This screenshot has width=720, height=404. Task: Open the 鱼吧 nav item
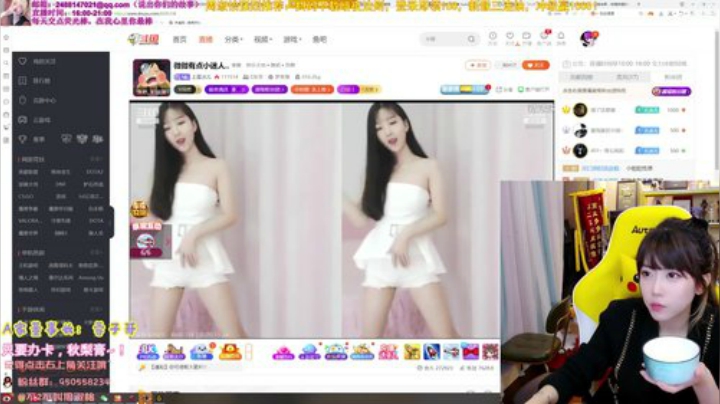click(320, 39)
